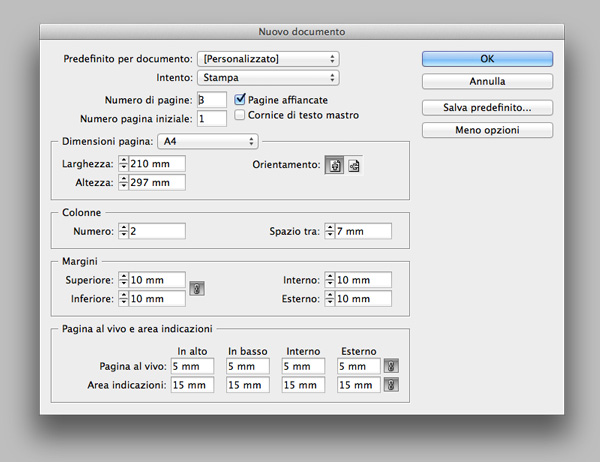Viewport: 600px width, 462px height.
Task: Click Pagina al vivo Interno field
Action: [x=303, y=366]
